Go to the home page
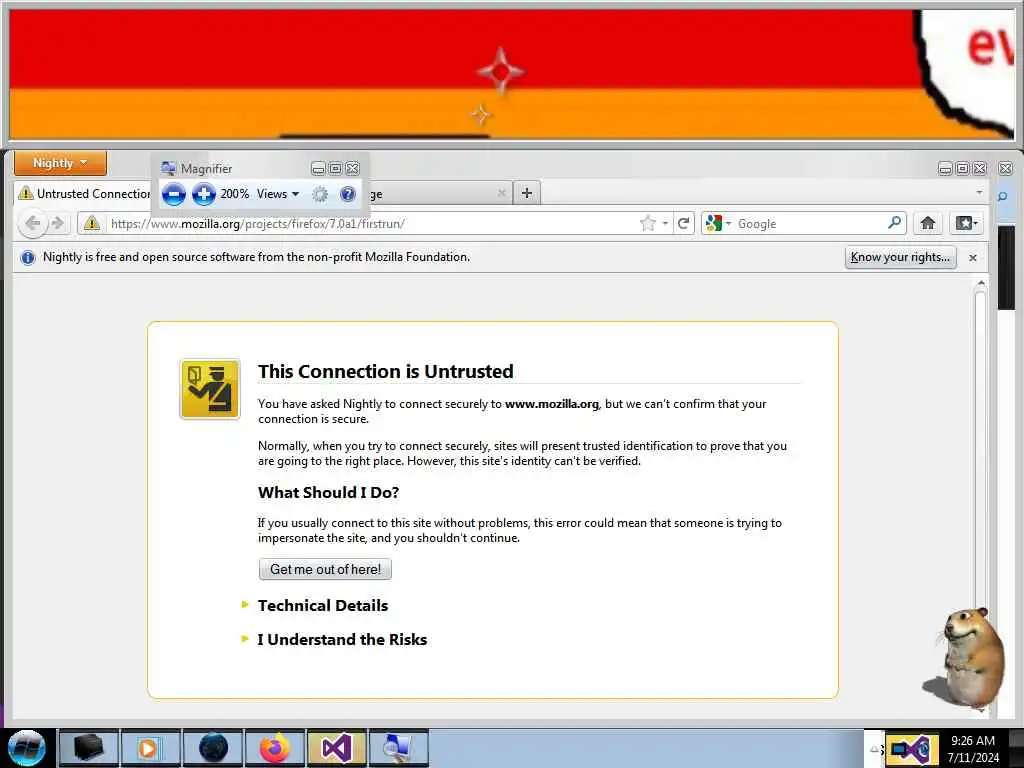The image size is (1024, 768). coord(927,223)
